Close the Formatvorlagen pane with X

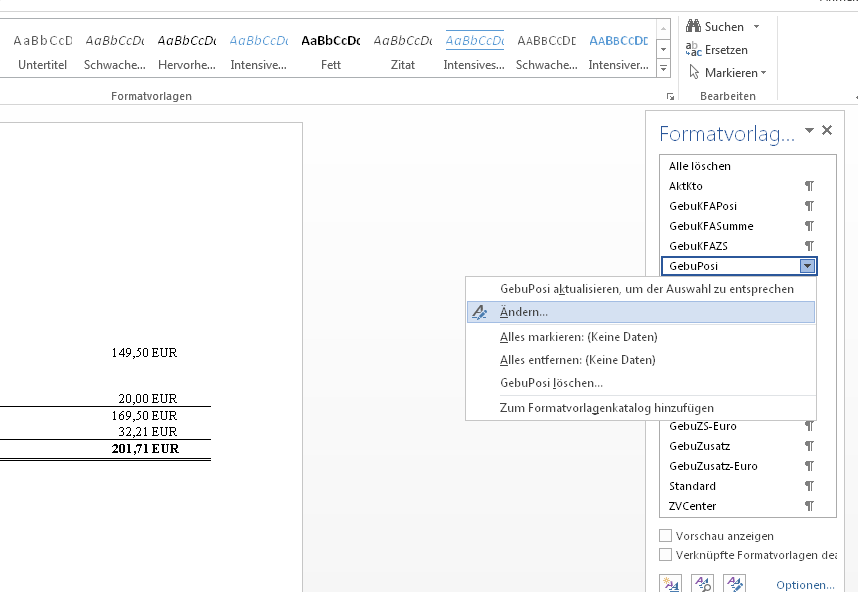point(827,130)
